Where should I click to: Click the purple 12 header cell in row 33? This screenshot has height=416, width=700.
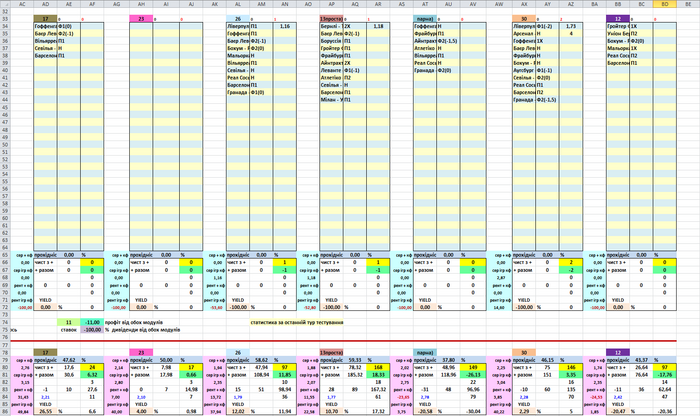coord(618,19)
